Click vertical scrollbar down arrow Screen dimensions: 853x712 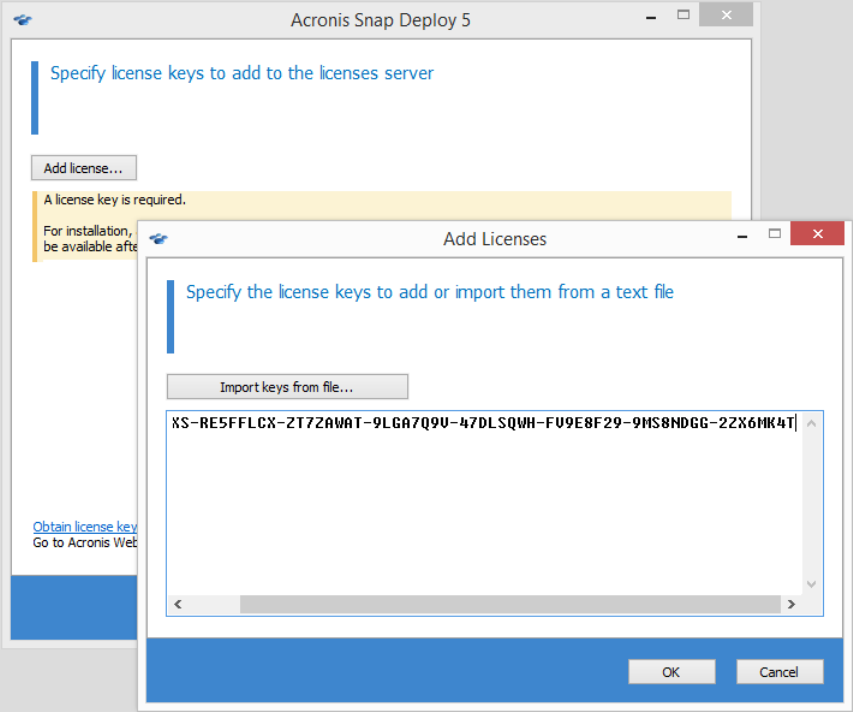(x=811, y=584)
